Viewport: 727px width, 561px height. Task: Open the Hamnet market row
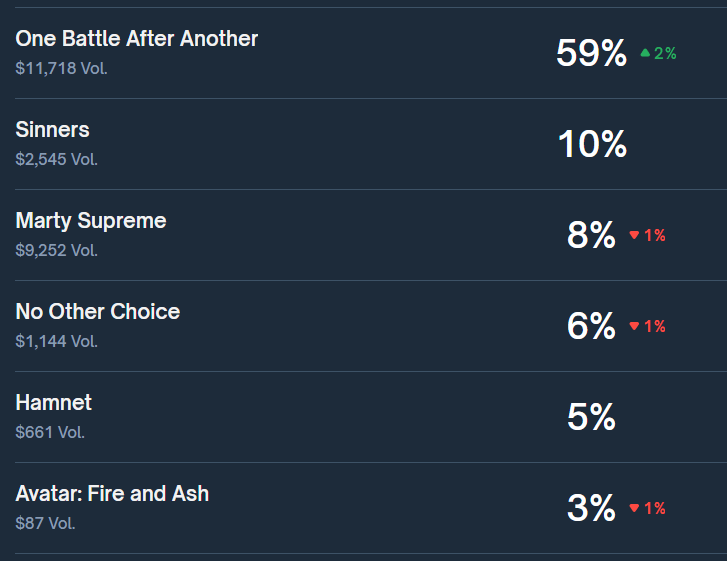click(54, 403)
